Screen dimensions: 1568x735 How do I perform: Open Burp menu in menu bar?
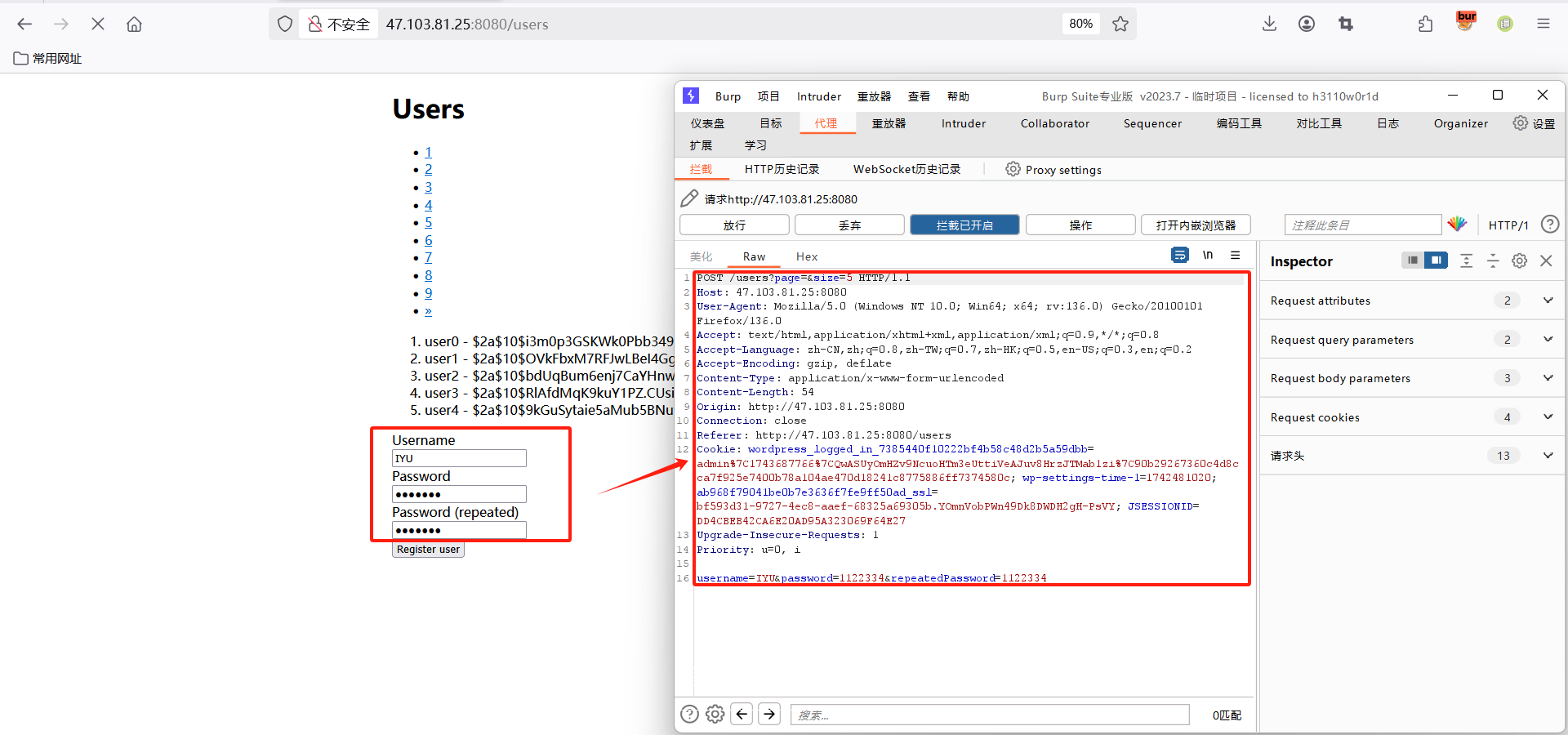(x=728, y=96)
